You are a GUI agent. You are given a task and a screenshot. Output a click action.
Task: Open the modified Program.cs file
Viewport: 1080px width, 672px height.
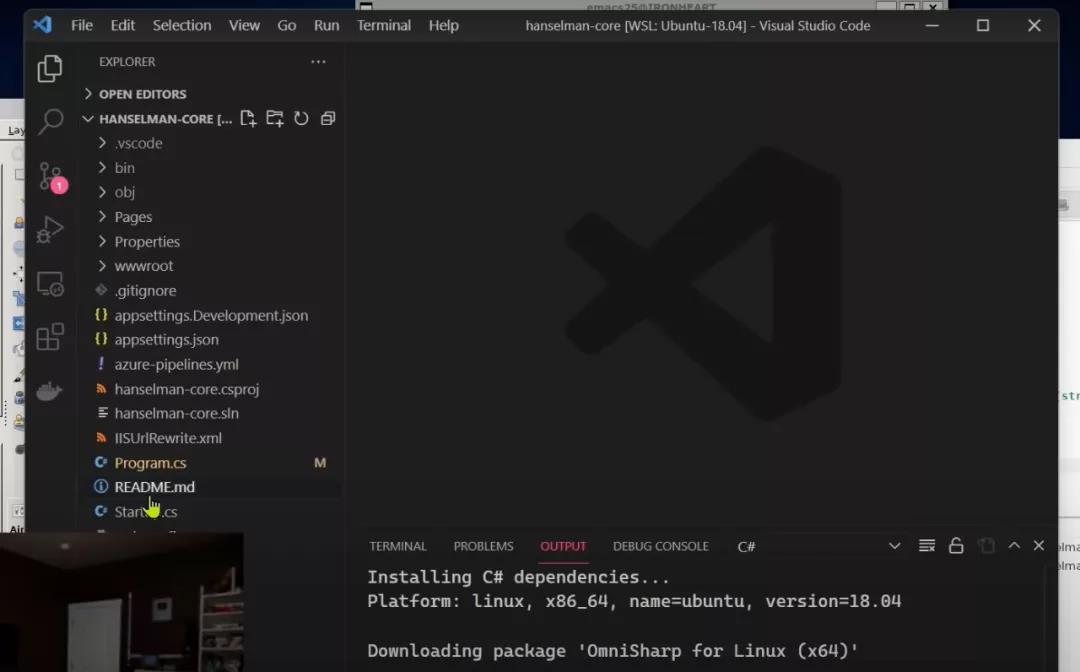coord(150,463)
